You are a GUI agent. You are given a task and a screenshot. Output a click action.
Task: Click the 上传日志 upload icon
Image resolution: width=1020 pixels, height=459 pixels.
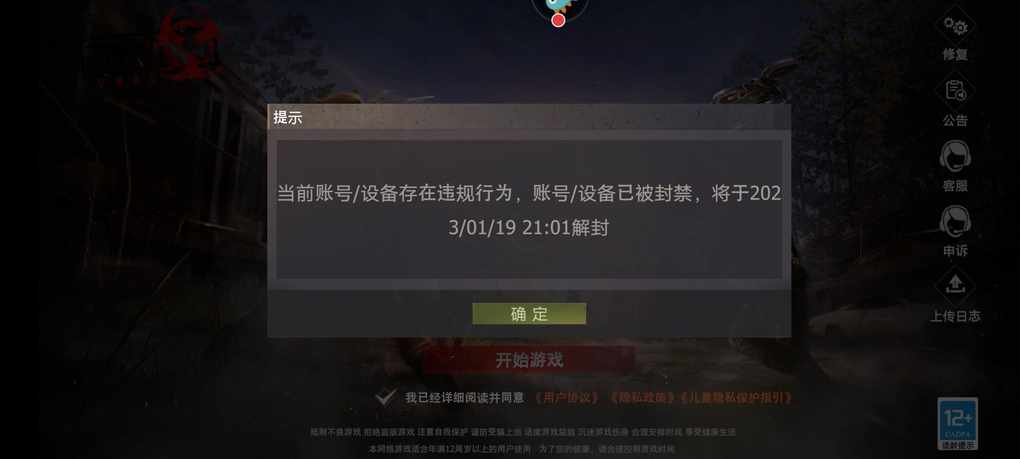pos(955,286)
